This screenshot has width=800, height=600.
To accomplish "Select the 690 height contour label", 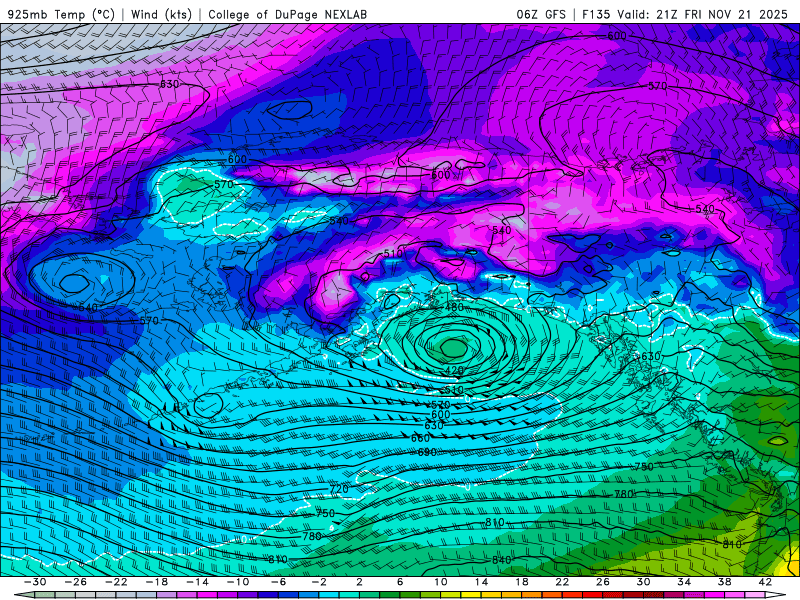I will pos(427,452).
